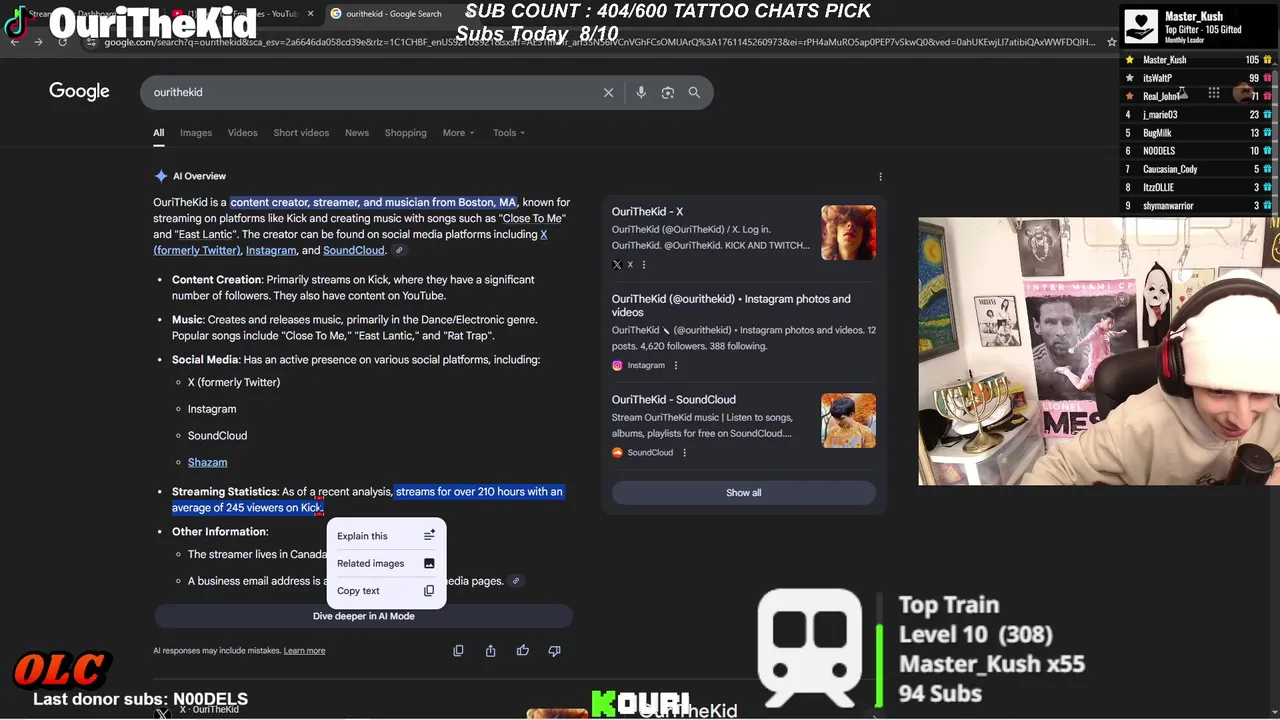1280x720 pixels.
Task: Click the Streaming Statistics bold label
Action: click(225, 492)
